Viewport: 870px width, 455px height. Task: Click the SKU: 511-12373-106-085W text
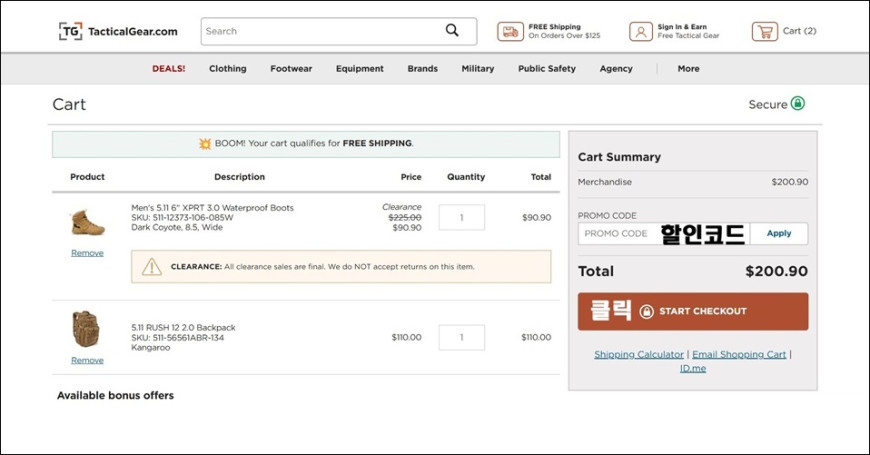point(182,218)
